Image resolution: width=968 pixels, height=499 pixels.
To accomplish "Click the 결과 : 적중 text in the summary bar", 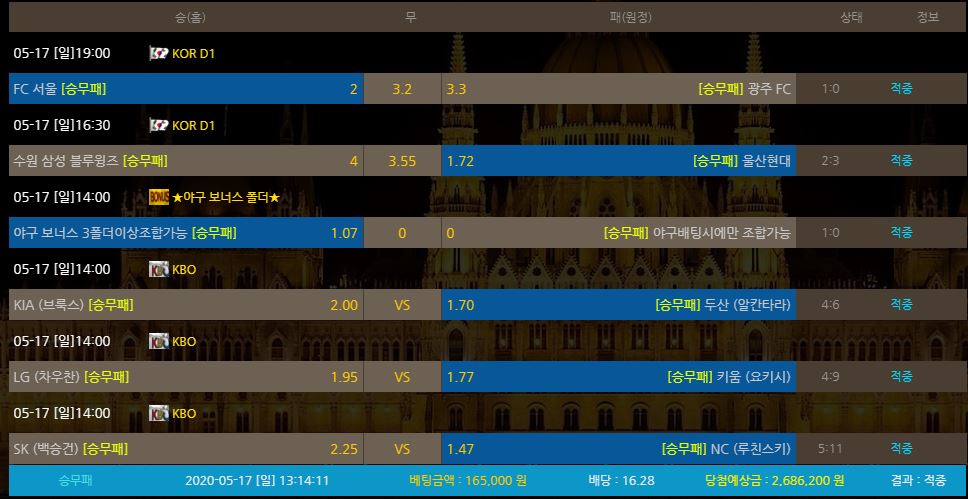I will coord(920,480).
